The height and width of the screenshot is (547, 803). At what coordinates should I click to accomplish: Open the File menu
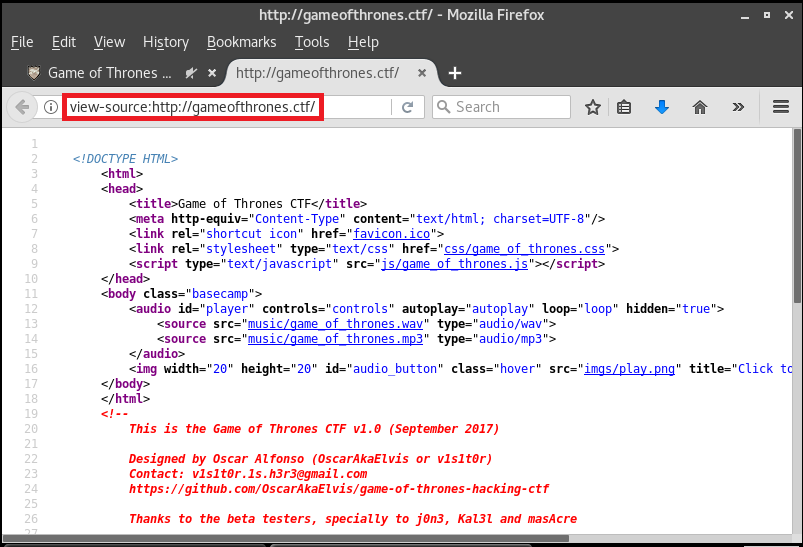pos(22,42)
